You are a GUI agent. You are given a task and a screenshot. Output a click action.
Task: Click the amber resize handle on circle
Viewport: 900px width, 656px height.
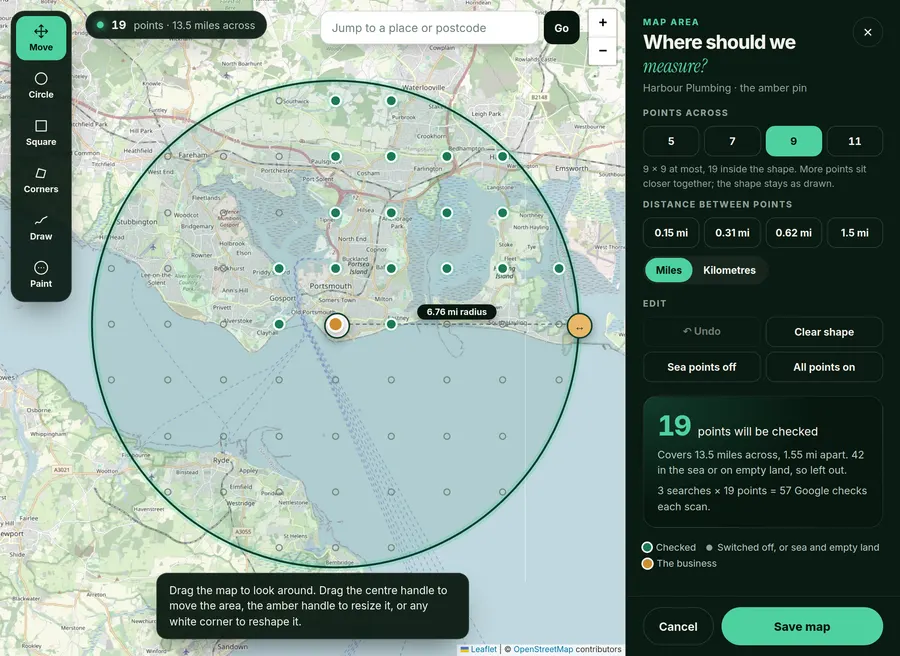pos(579,327)
